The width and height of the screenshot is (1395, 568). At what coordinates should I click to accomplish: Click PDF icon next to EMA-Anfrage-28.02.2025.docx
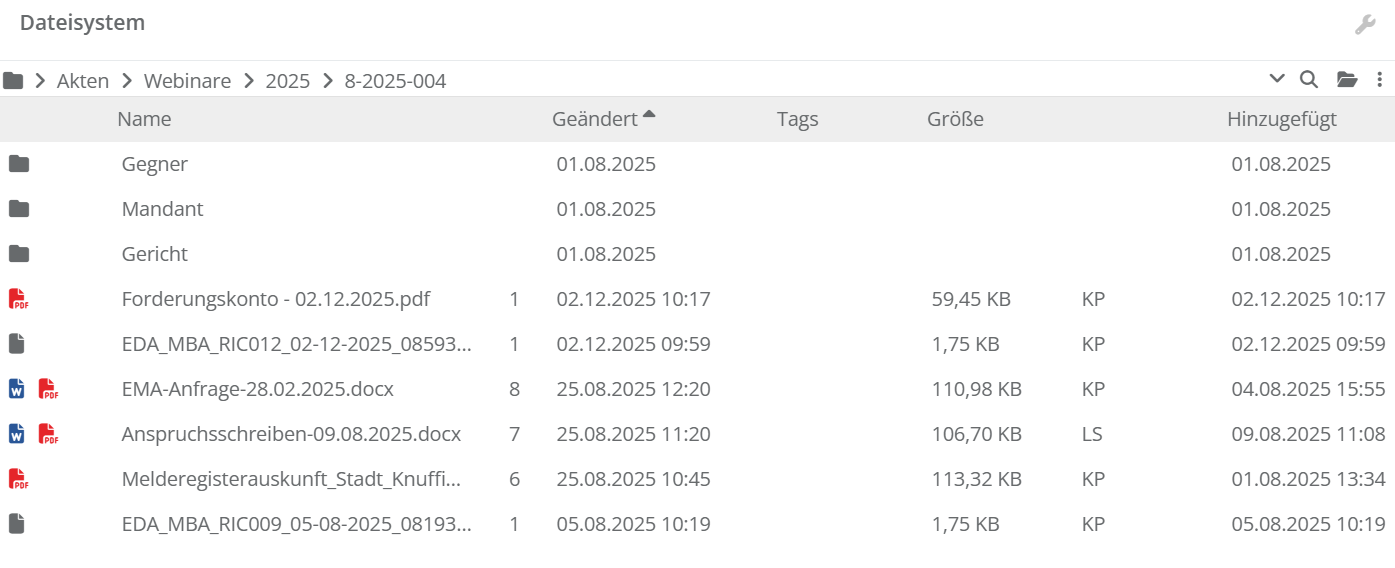(x=48, y=389)
